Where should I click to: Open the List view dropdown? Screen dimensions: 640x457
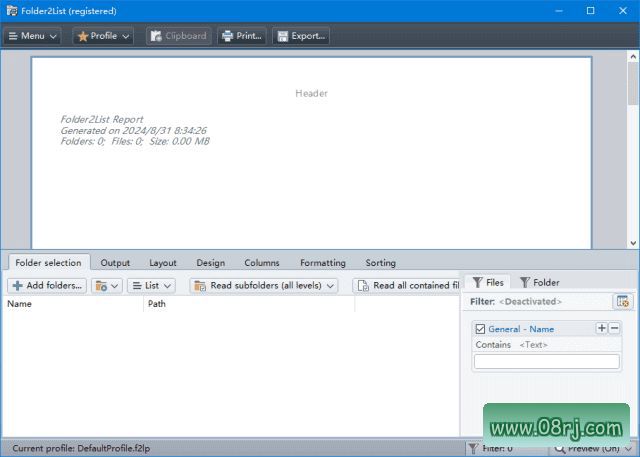point(151,285)
